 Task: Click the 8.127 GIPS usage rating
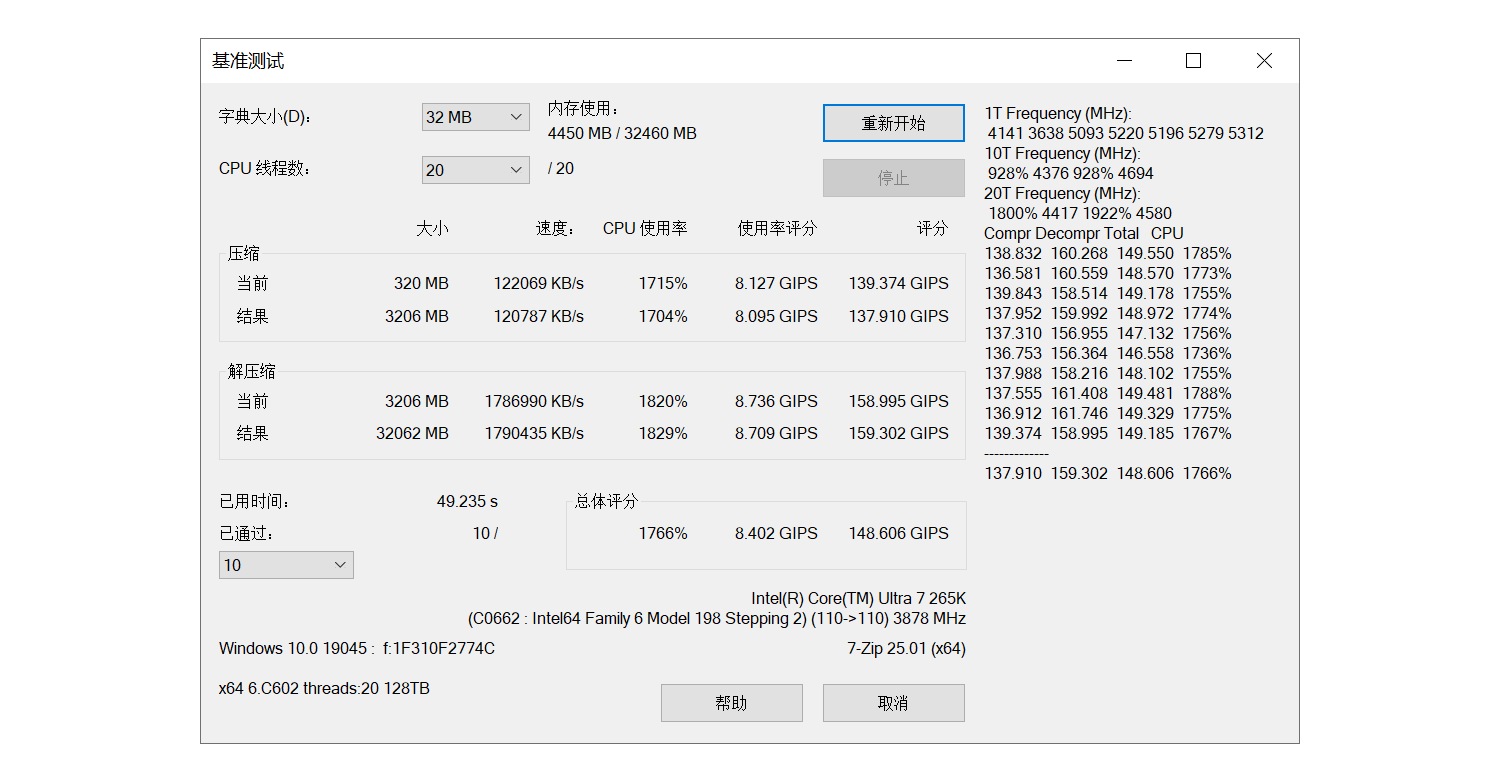point(776,284)
